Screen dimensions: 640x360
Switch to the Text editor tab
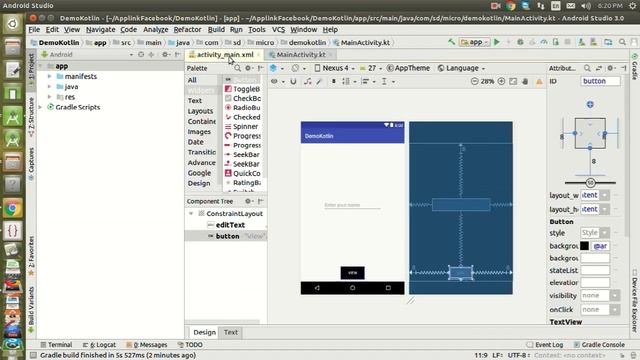coord(231,332)
